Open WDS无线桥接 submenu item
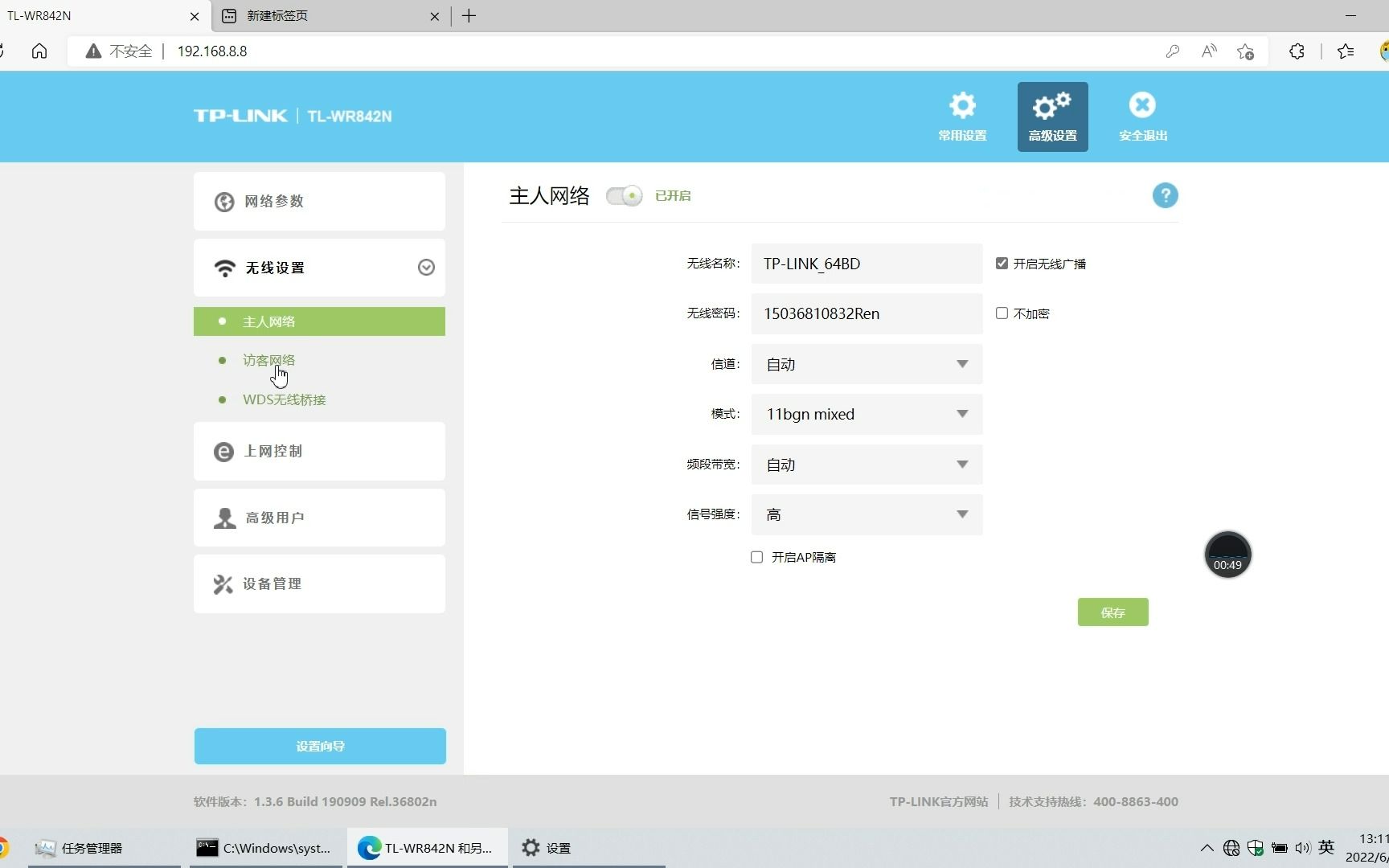 pyautogui.click(x=284, y=399)
